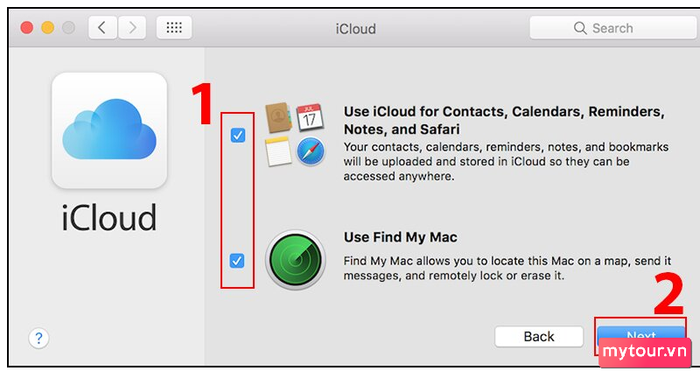Uncheck Use iCloud for Contacts, Calendars checkbox
Image resolution: width=700 pixels, height=378 pixels.
click(x=238, y=135)
